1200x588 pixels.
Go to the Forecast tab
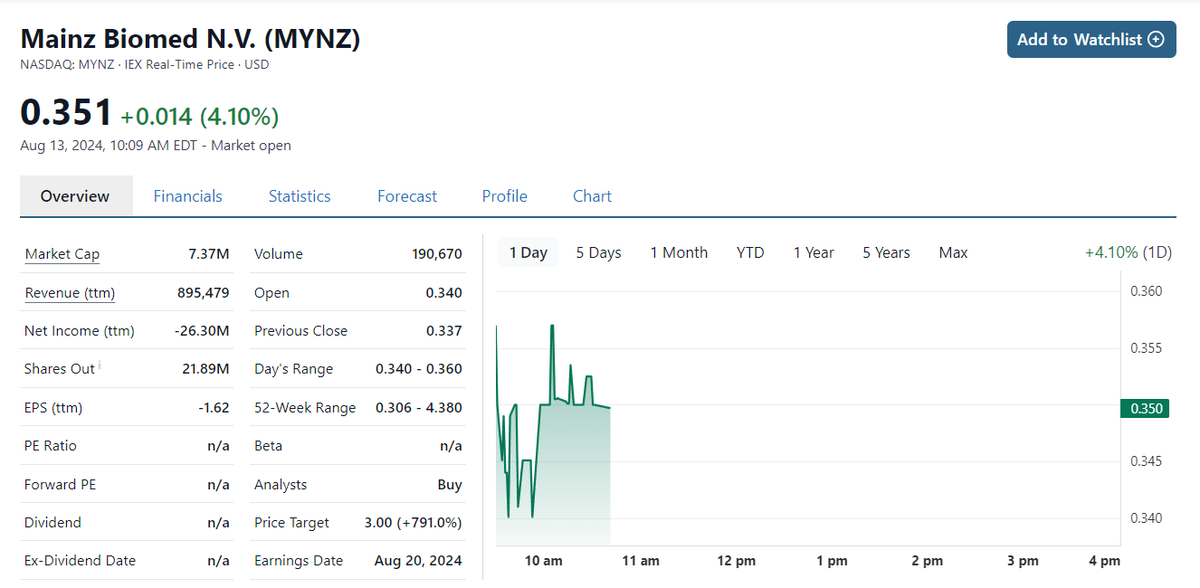[407, 196]
